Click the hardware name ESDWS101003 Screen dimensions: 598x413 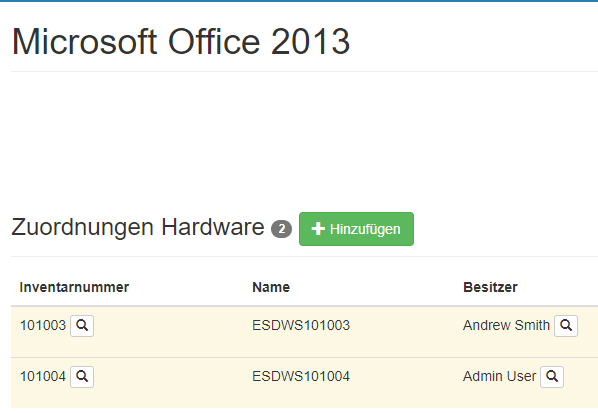(301, 326)
